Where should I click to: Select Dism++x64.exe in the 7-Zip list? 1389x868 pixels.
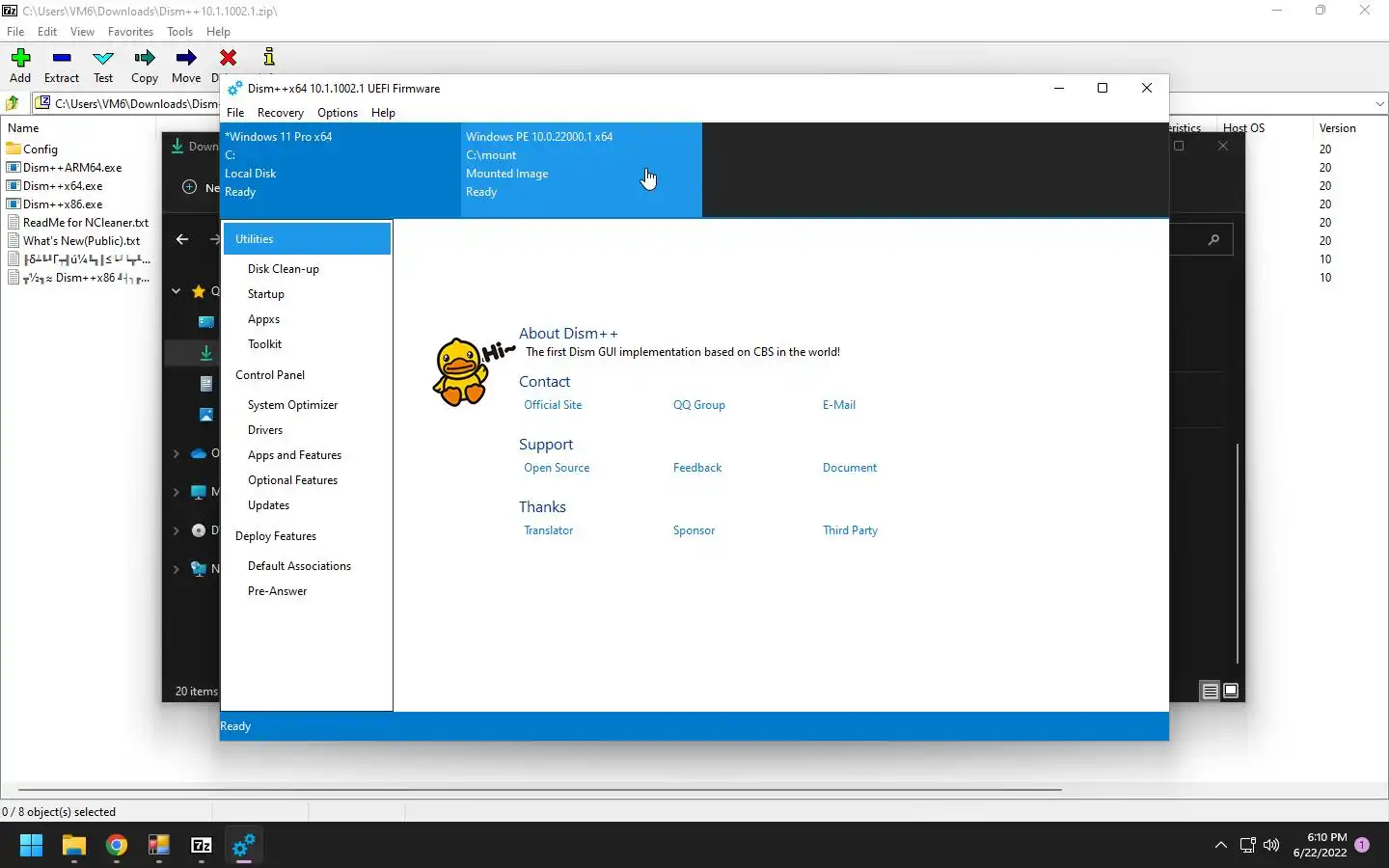pyautogui.click(x=63, y=186)
